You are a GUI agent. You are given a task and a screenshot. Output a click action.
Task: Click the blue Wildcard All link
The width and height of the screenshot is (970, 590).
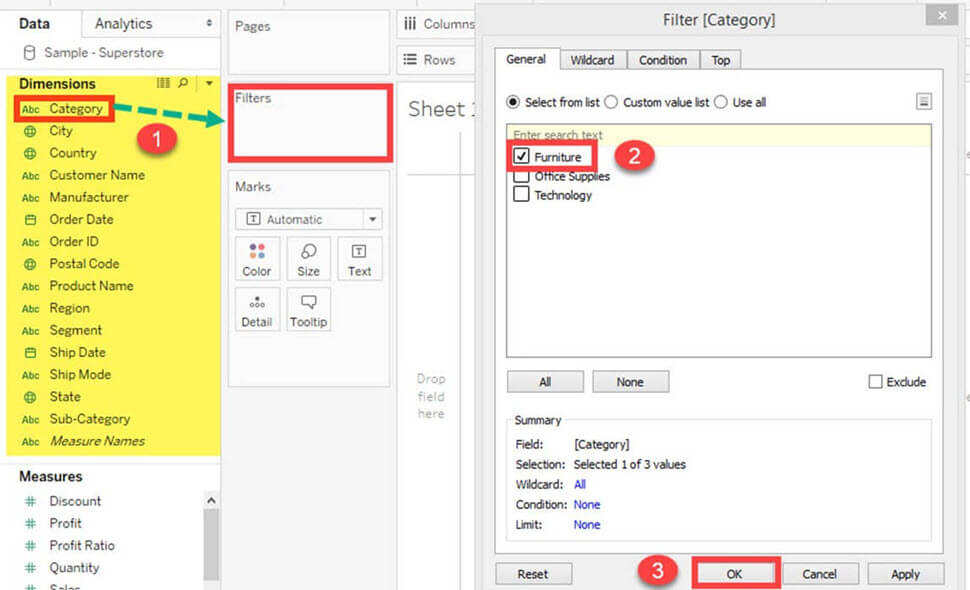point(580,484)
